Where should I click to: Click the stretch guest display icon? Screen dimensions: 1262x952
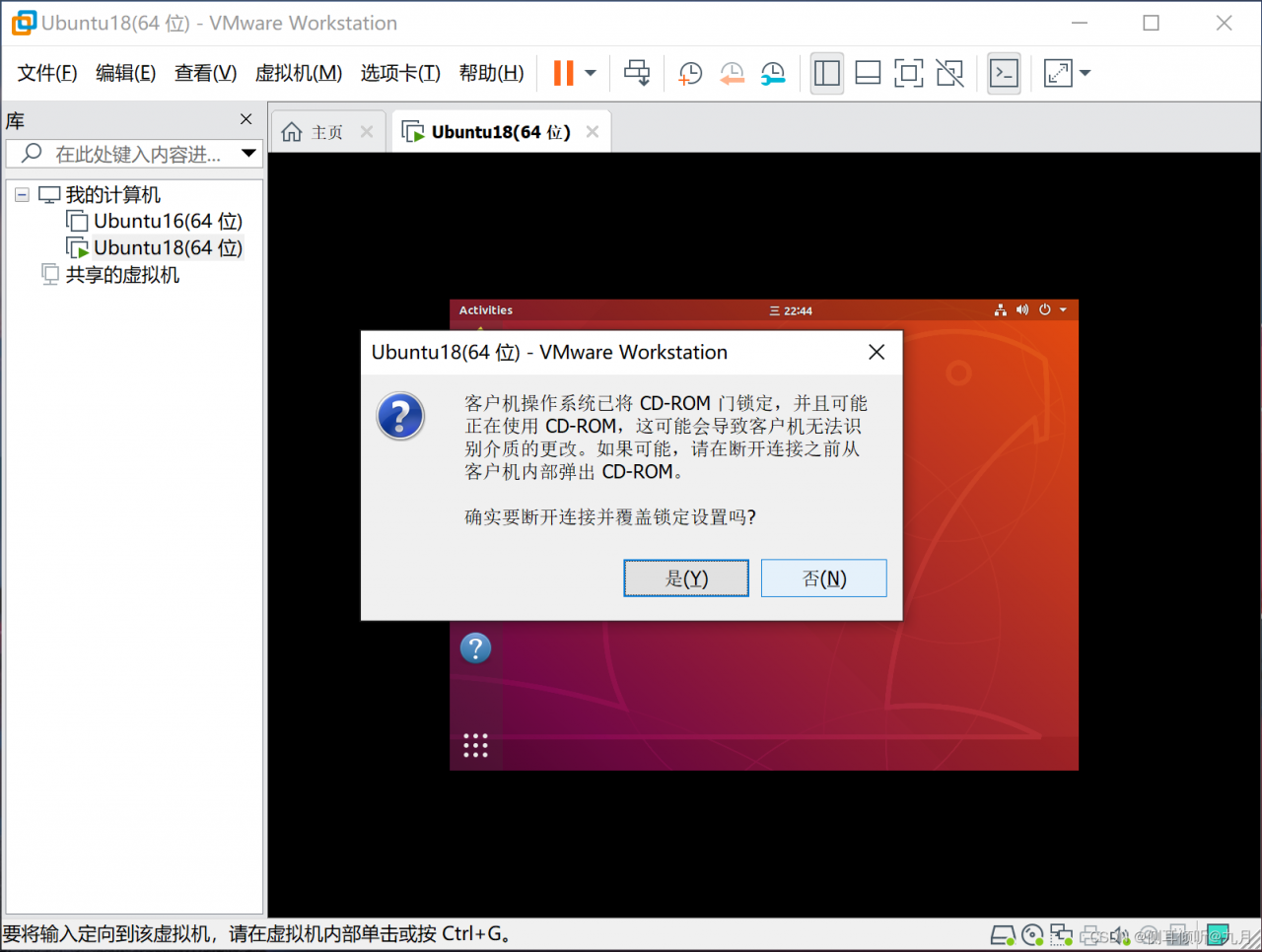pyautogui.click(x=1058, y=73)
